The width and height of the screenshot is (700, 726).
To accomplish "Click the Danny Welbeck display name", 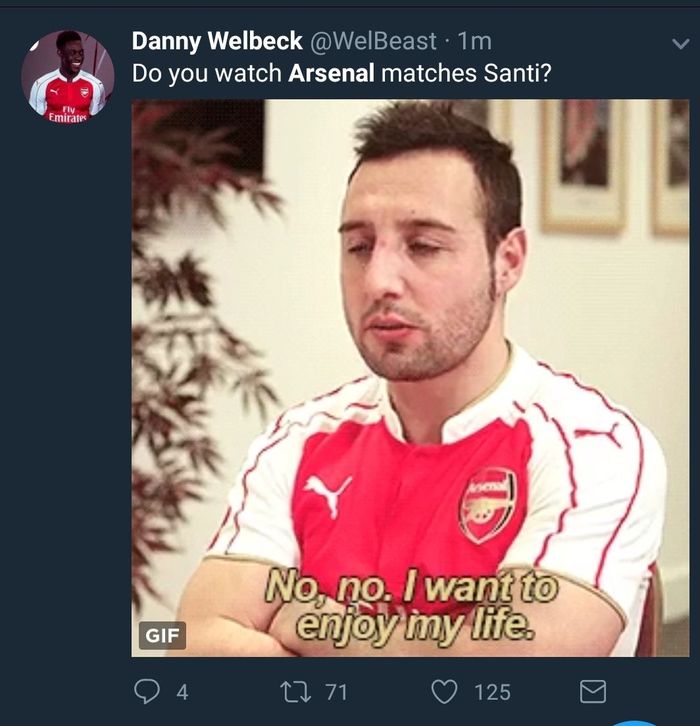I will [x=217, y=41].
